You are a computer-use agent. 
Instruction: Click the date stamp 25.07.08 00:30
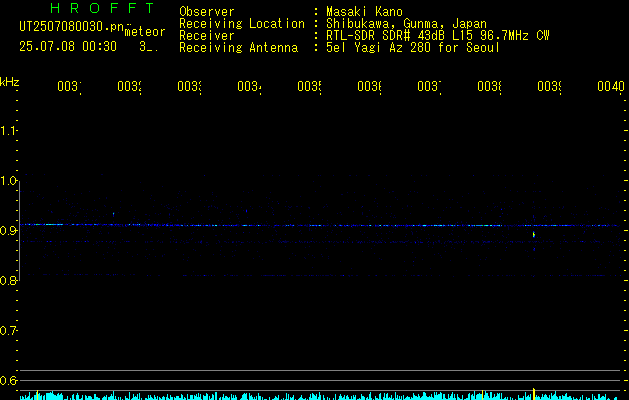click(x=68, y=47)
